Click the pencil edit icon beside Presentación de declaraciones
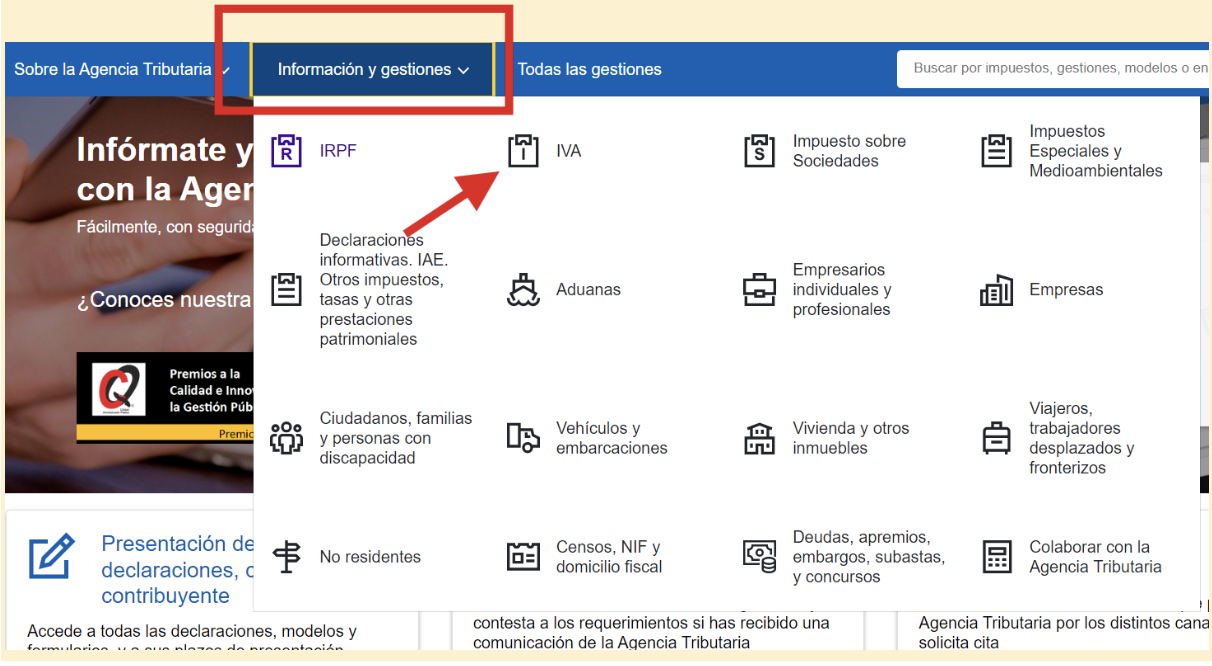 pyautogui.click(x=52, y=557)
